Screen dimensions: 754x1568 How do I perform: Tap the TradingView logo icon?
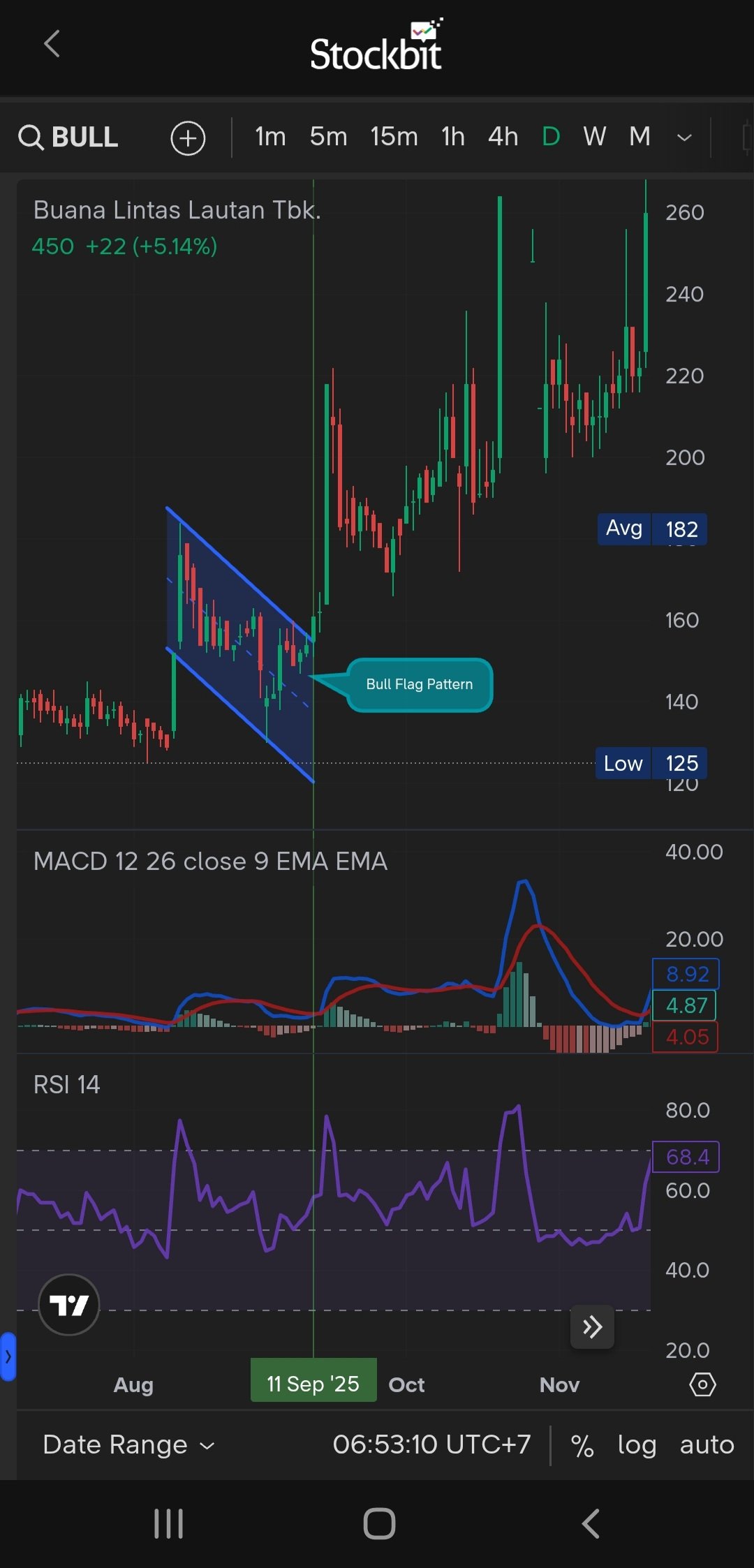[x=69, y=1304]
